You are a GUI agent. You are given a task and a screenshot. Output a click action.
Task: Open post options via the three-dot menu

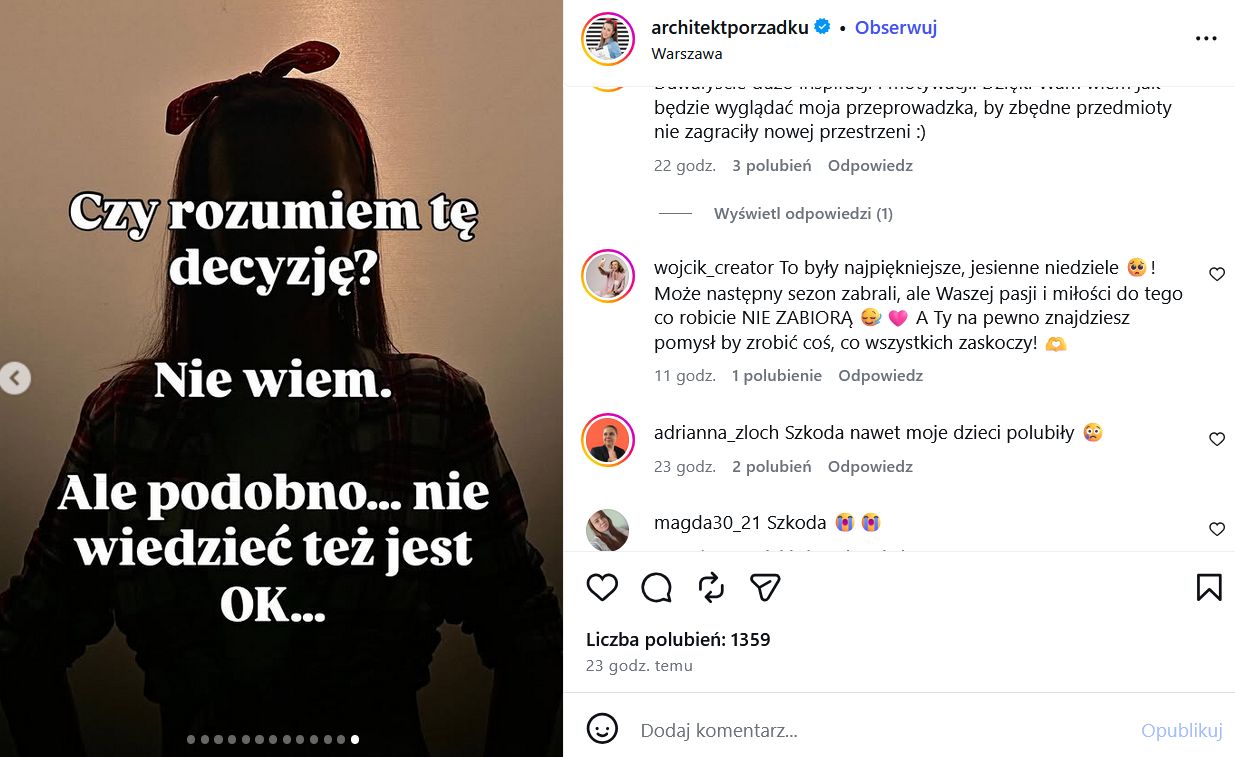point(1206,38)
